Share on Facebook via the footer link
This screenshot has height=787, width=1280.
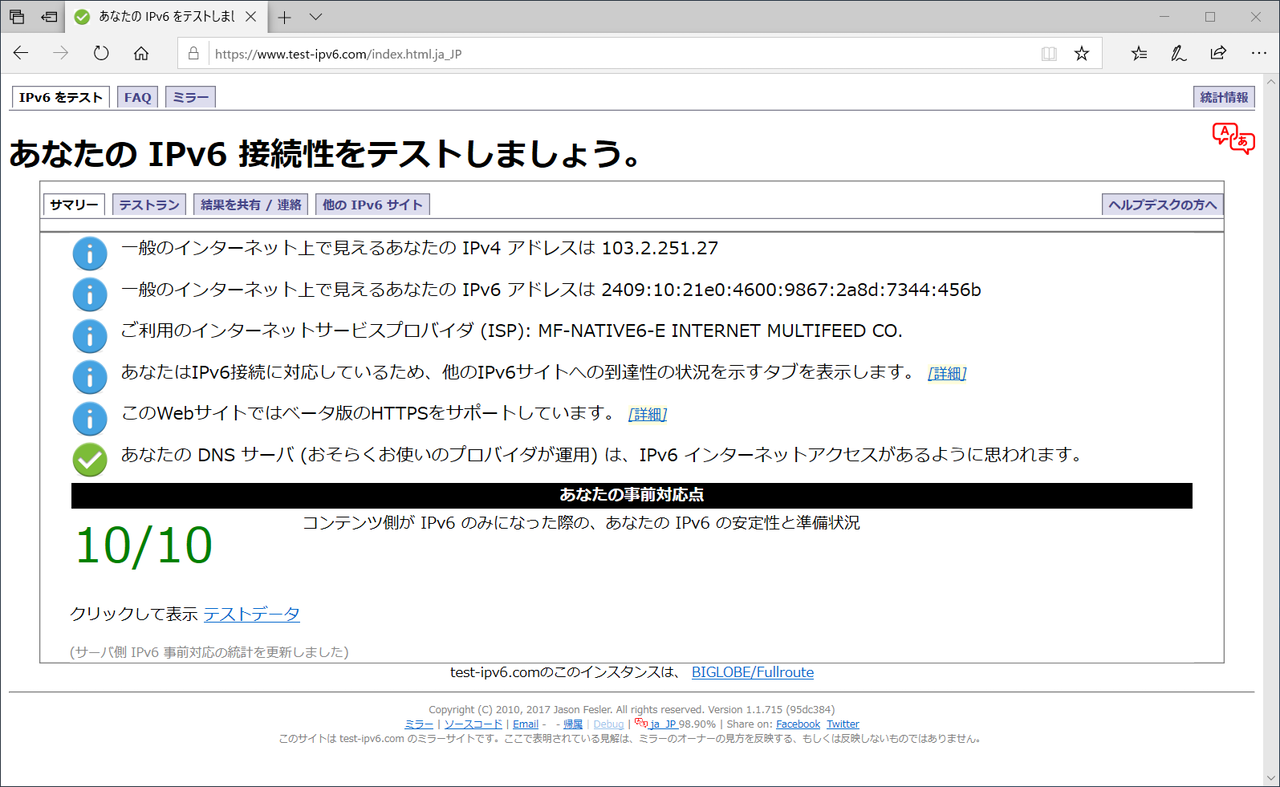click(798, 724)
